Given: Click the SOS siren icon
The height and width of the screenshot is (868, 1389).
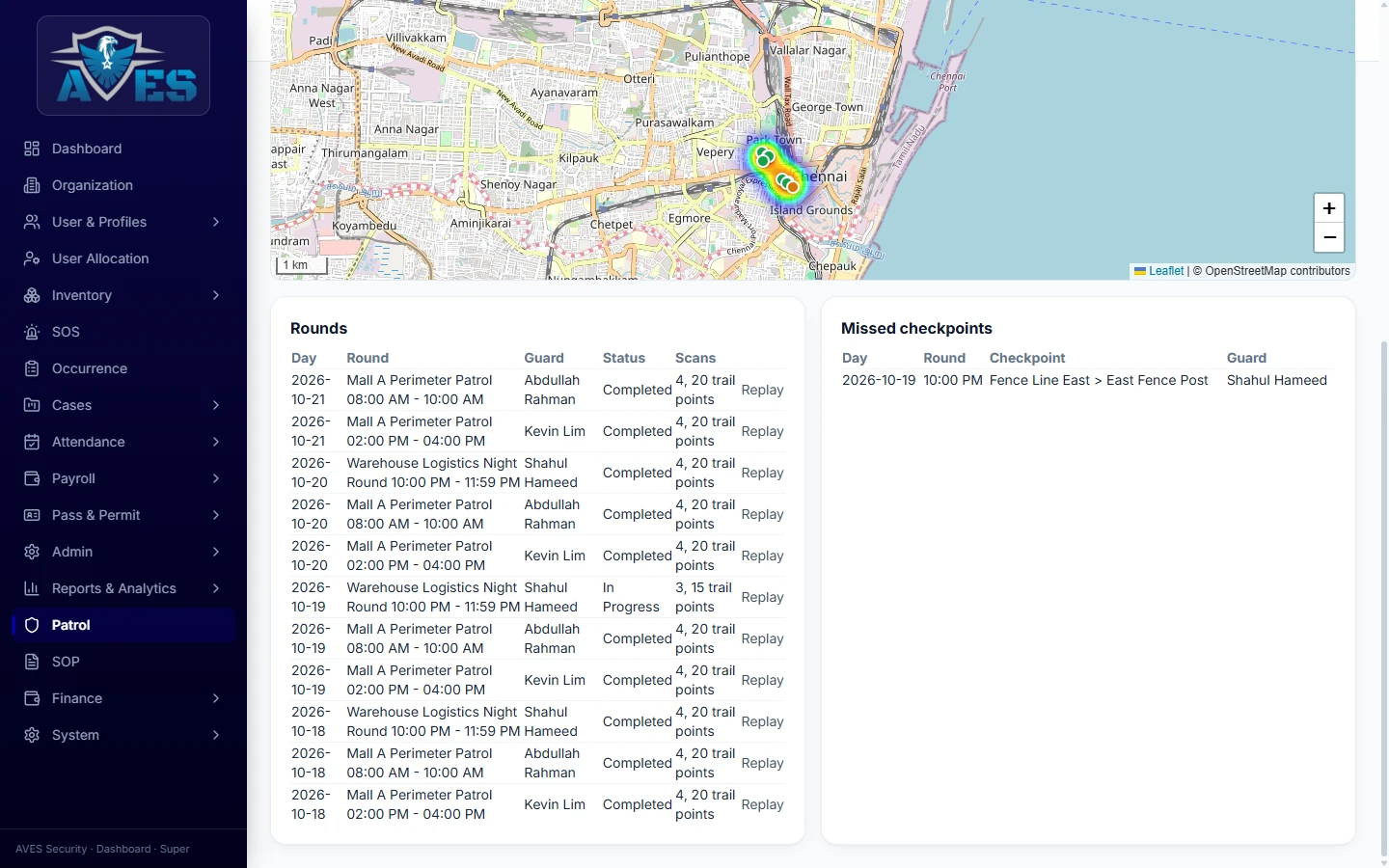Looking at the screenshot, I should point(32,332).
